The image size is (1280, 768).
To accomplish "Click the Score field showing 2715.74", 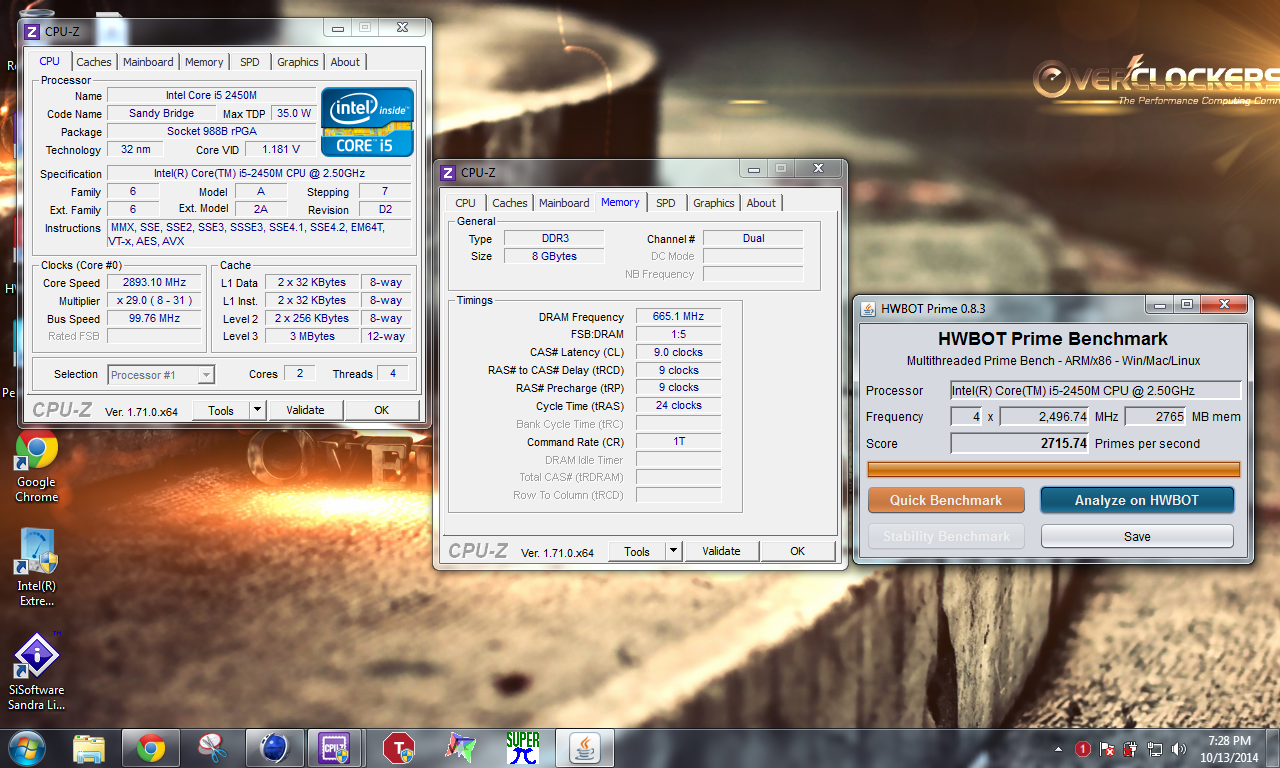I will click(1019, 443).
